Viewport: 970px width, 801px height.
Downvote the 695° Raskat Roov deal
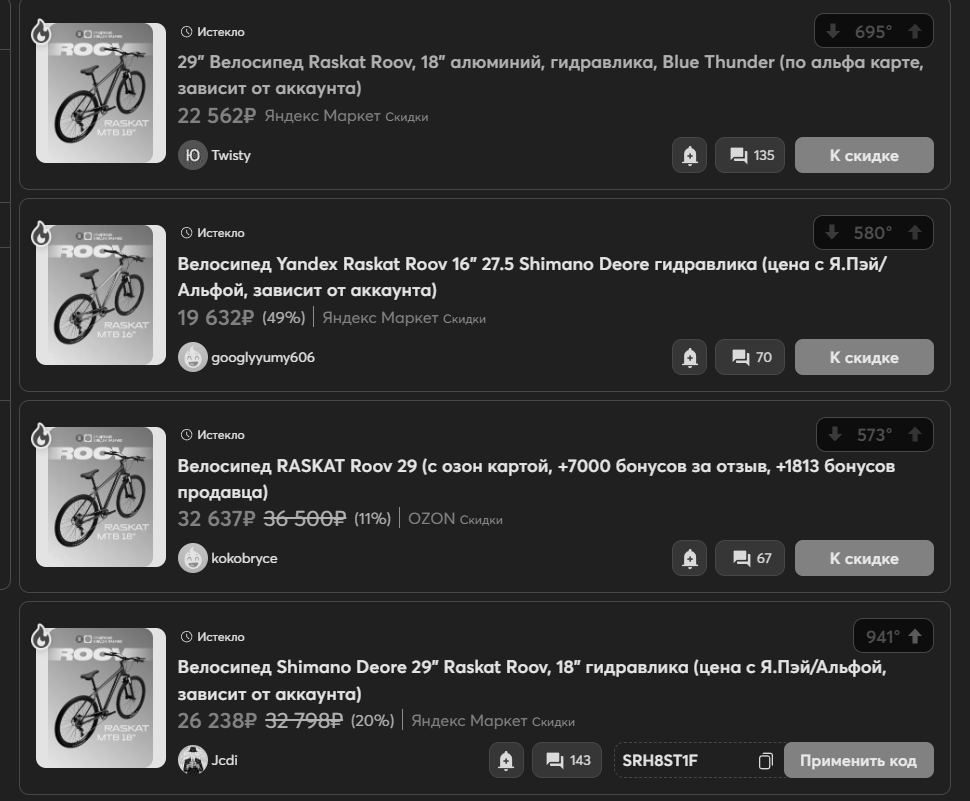(x=833, y=31)
